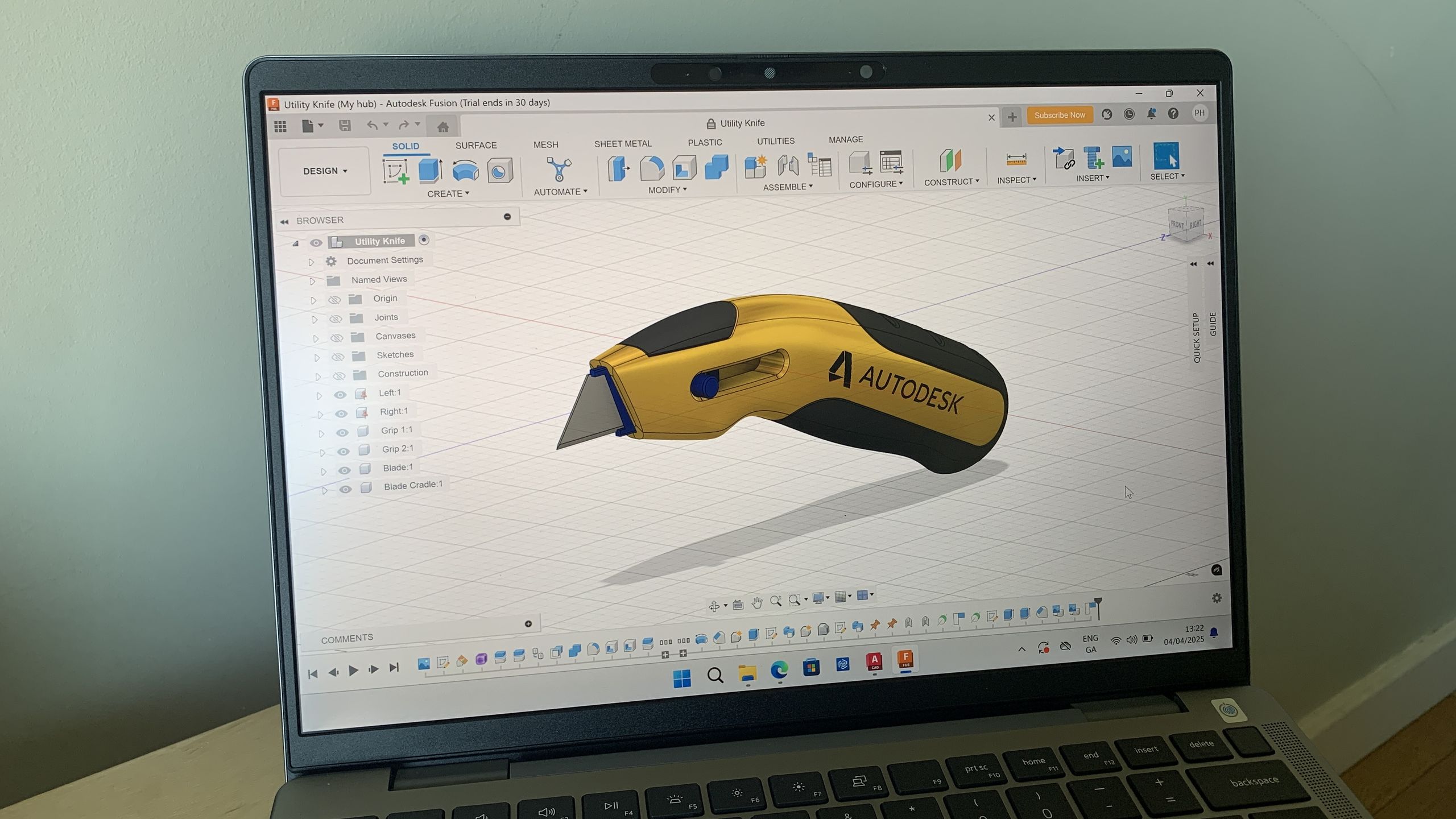Toggle visibility of Grip 1:1
The width and height of the screenshot is (1456, 819).
343,433
